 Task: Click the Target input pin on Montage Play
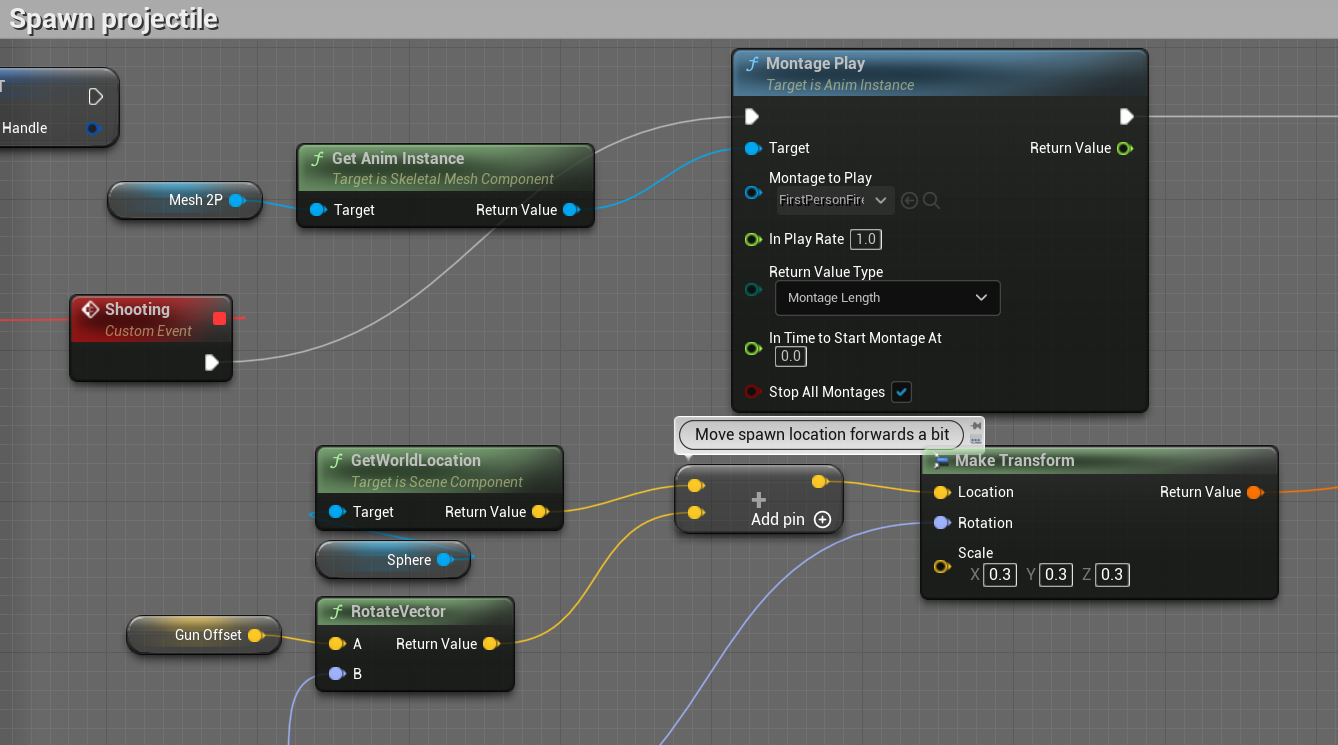pyautogui.click(x=752, y=148)
